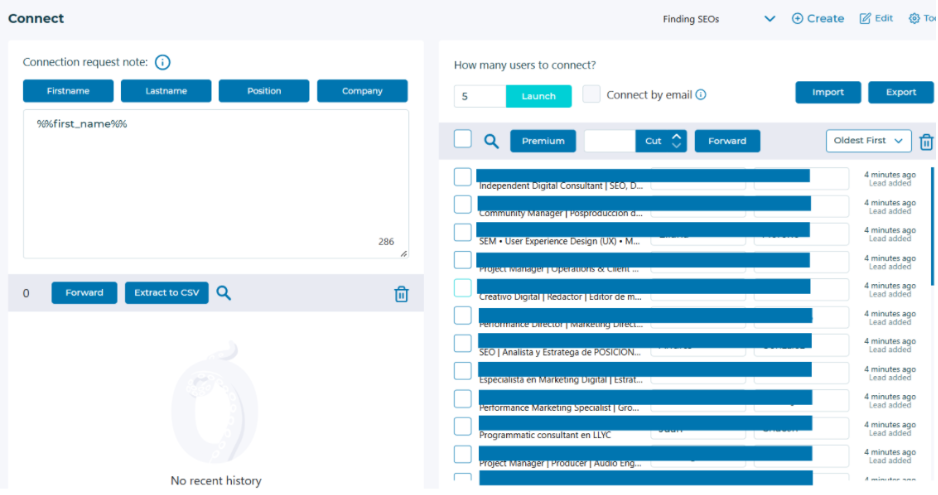Click the search magnifier in leads toolbar
The image size is (938, 495).
(x=491, y=141)
